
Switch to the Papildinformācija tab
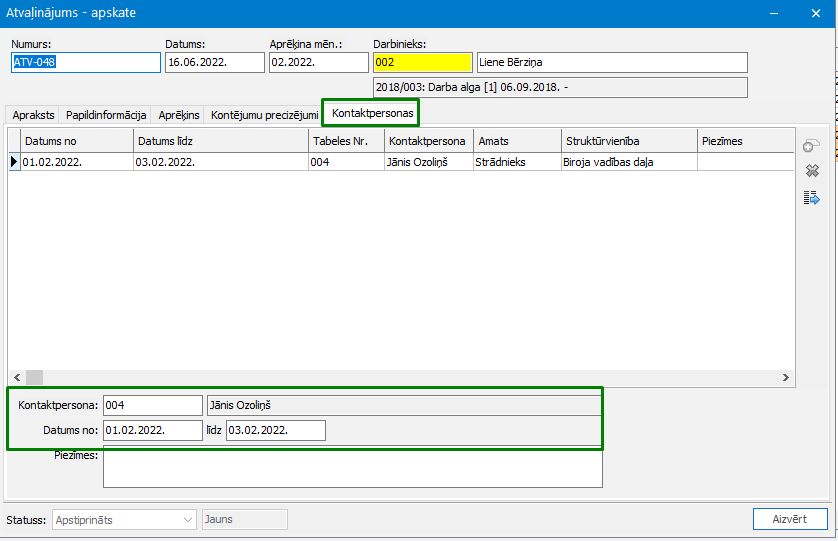point(106,115)
